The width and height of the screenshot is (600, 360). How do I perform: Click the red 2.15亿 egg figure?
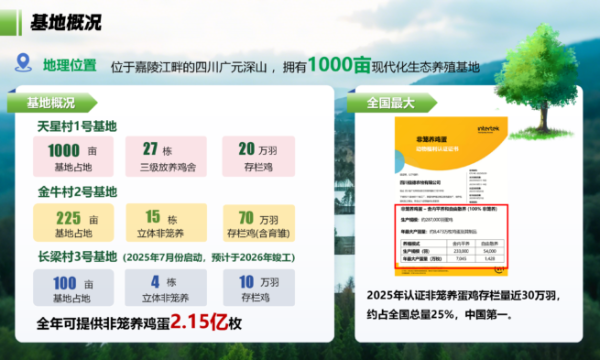pyautogui.click(x=199, y=322)
